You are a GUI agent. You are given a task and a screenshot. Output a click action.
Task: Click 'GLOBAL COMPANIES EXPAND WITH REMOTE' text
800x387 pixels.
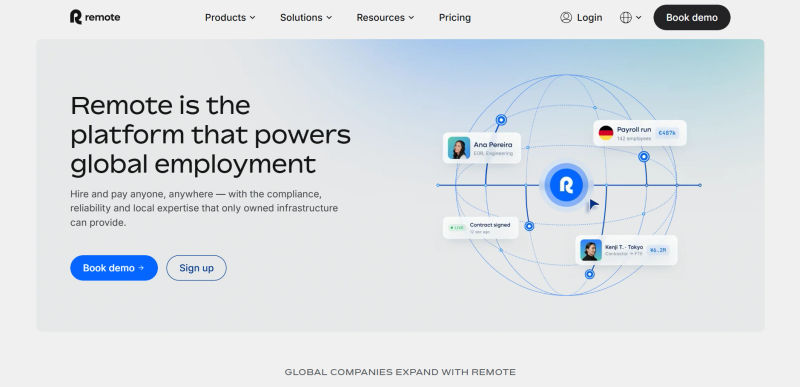tap(400, 372)
